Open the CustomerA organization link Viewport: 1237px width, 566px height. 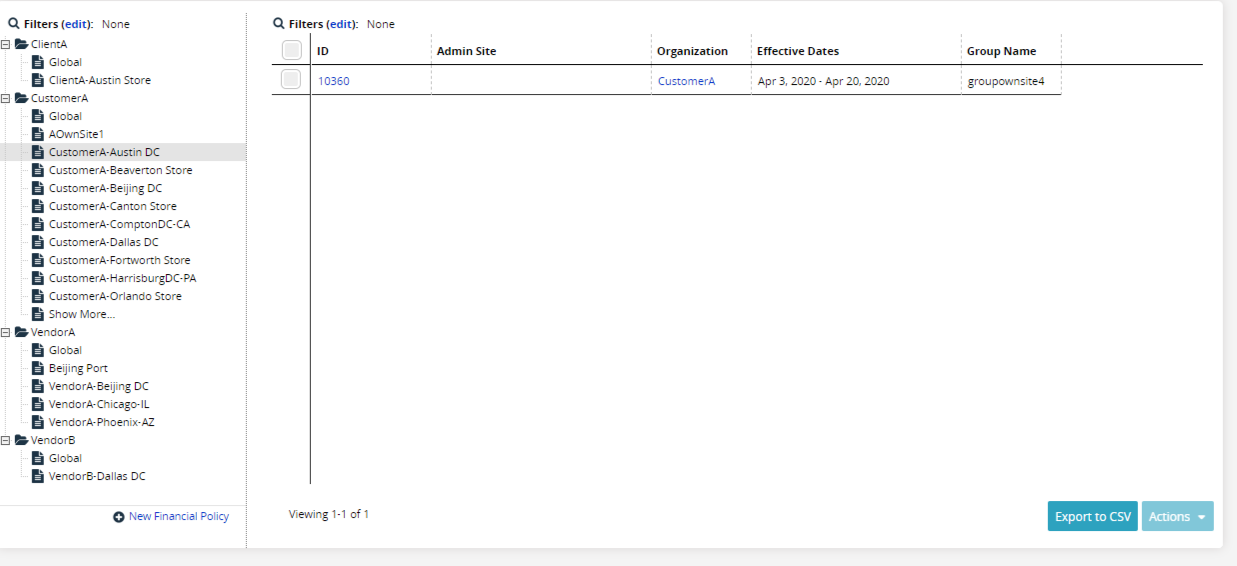click(686, 81)
